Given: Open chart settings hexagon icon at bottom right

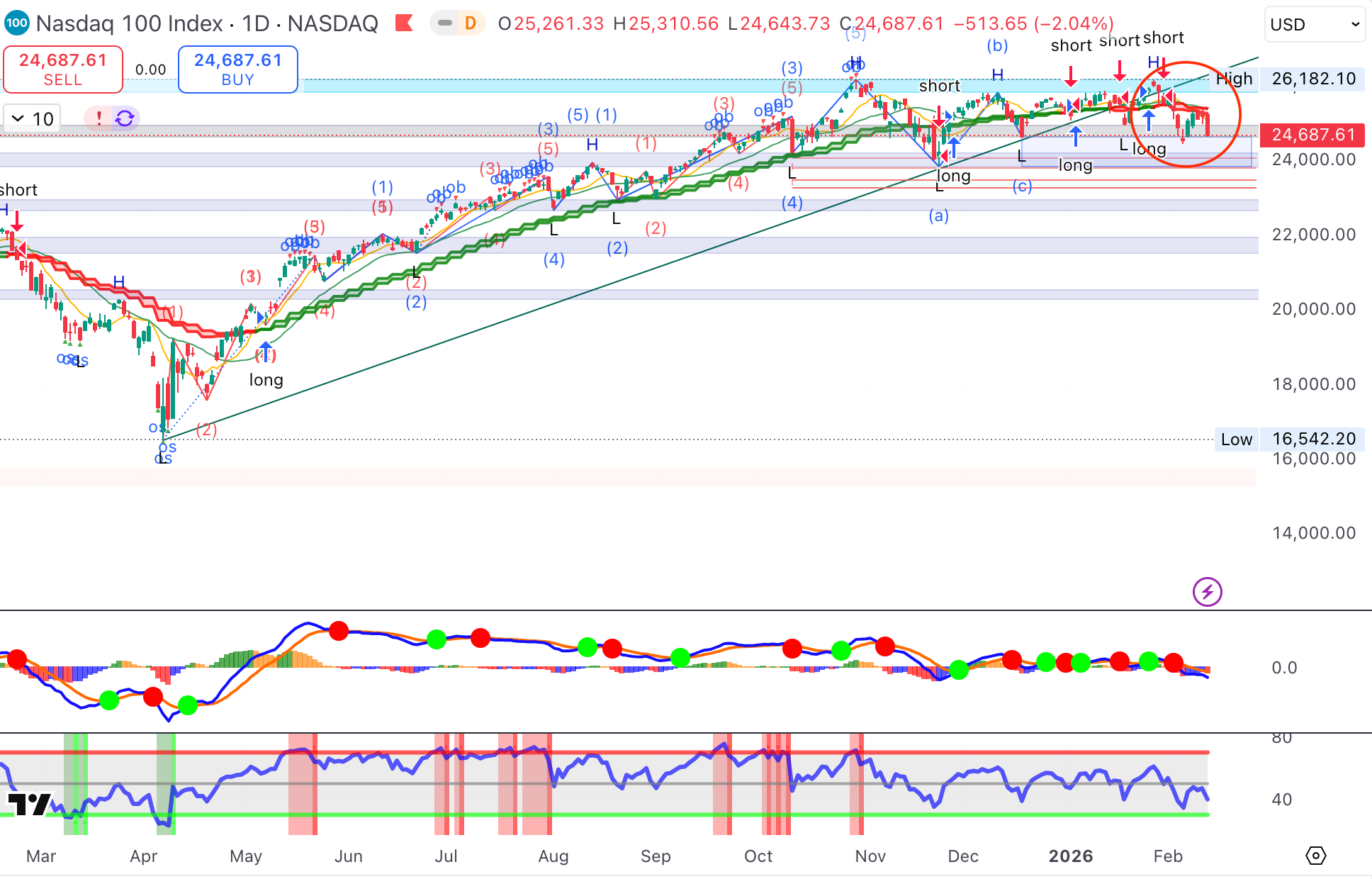Looking at the screenshot, I should (1315, 856).
